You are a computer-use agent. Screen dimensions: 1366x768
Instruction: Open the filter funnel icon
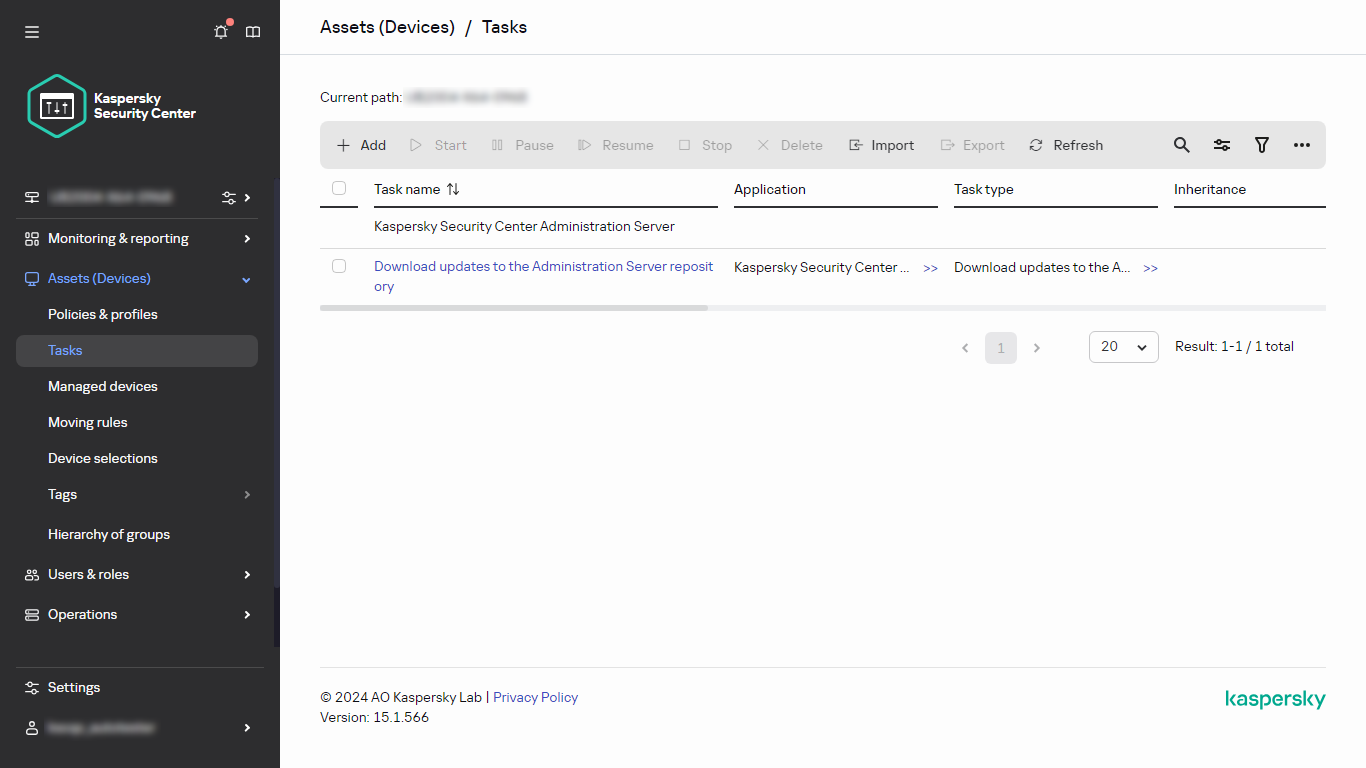click(x=1261, y=145)
